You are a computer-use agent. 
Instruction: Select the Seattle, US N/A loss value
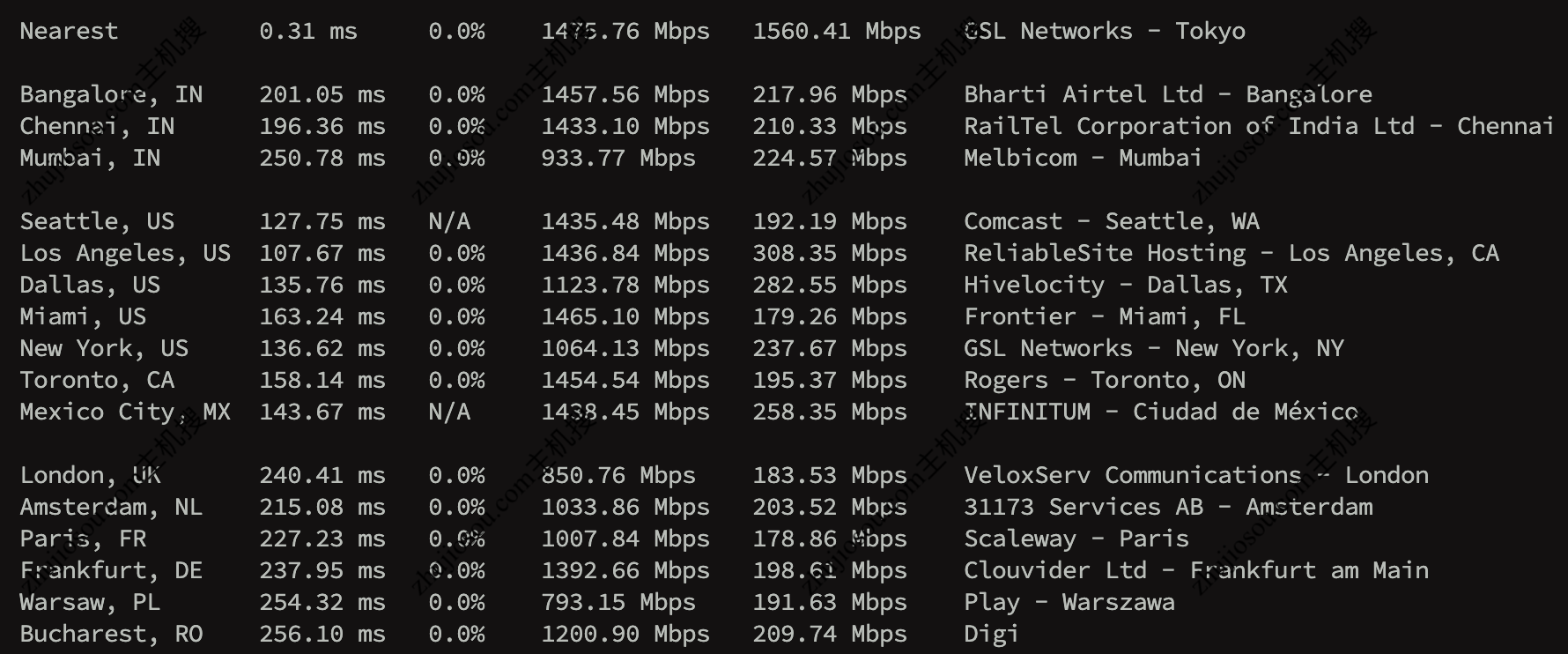pos(449,221)
